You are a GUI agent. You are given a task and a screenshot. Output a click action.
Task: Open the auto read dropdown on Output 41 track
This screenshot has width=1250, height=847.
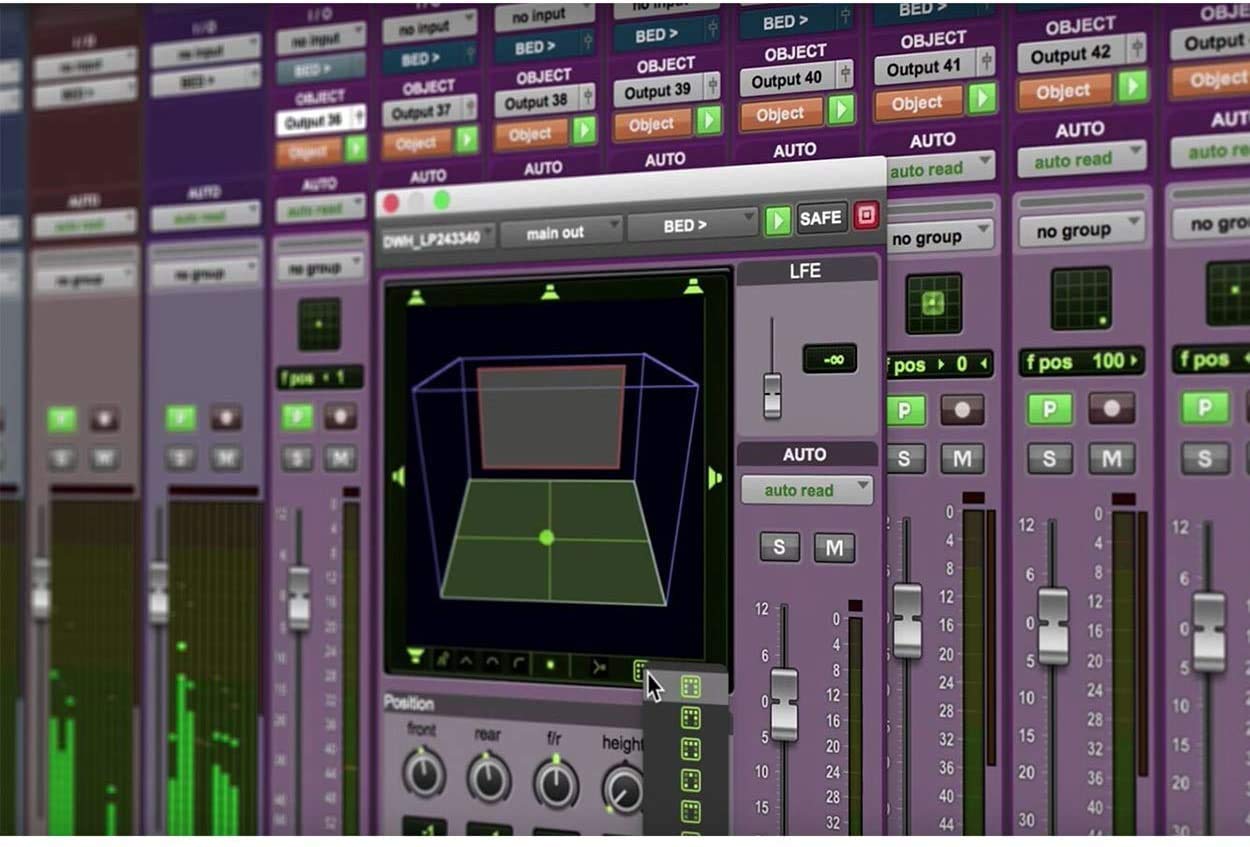[940, 168]
